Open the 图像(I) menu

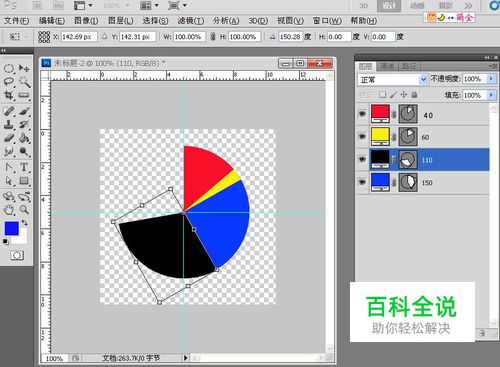[86, 21]
